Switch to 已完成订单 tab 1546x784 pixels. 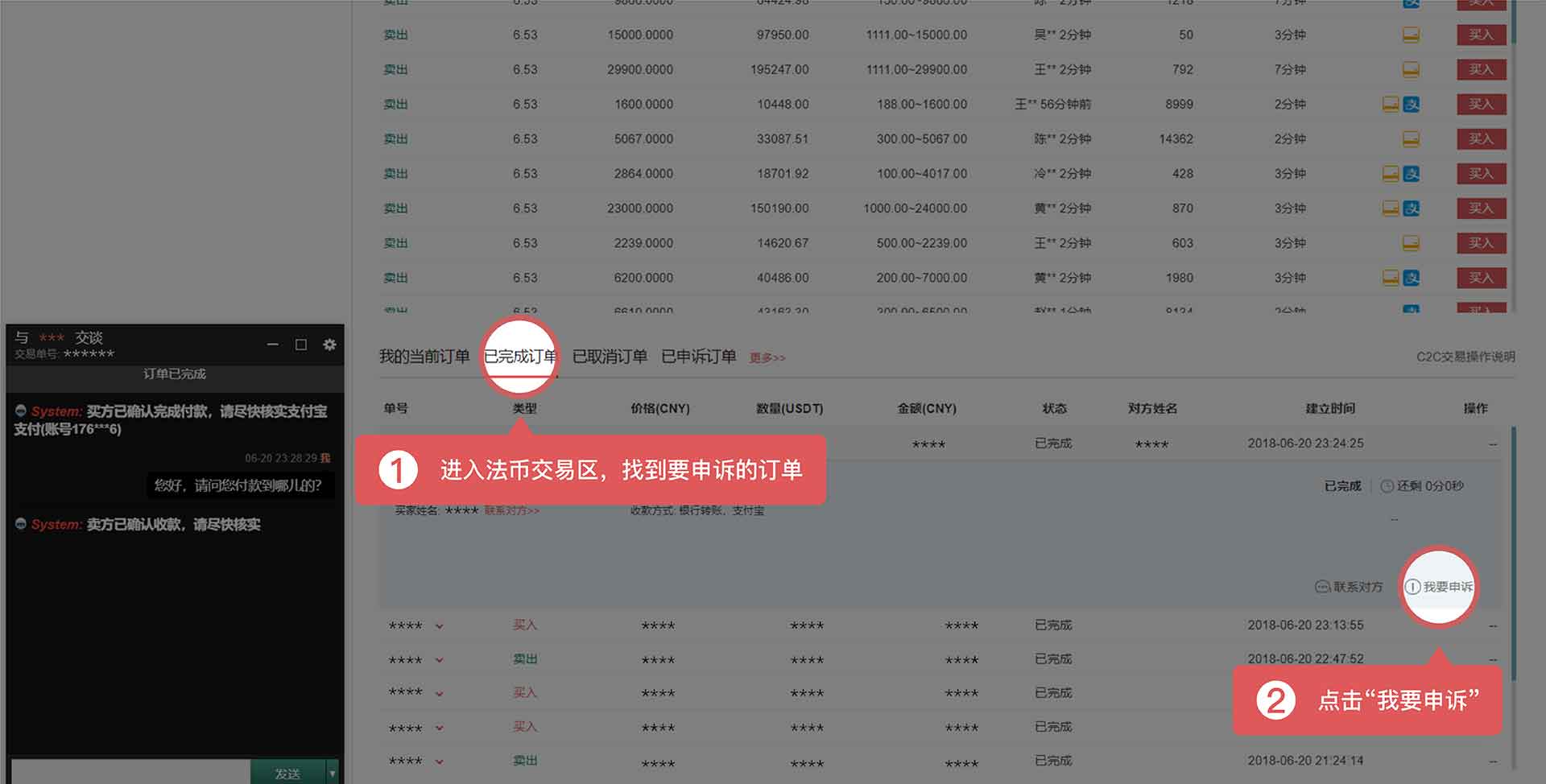tap(520, 357)
